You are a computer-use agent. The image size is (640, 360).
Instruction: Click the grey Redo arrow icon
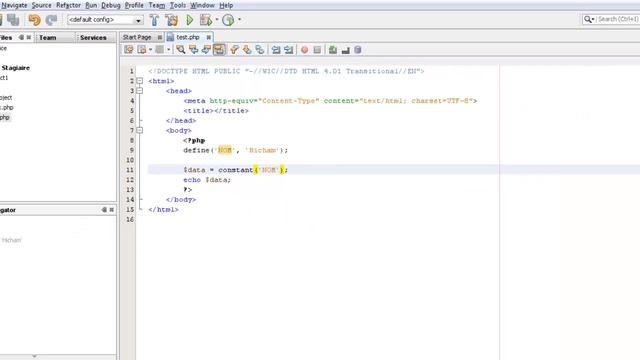pyautogui.click(x=51, y=20)
